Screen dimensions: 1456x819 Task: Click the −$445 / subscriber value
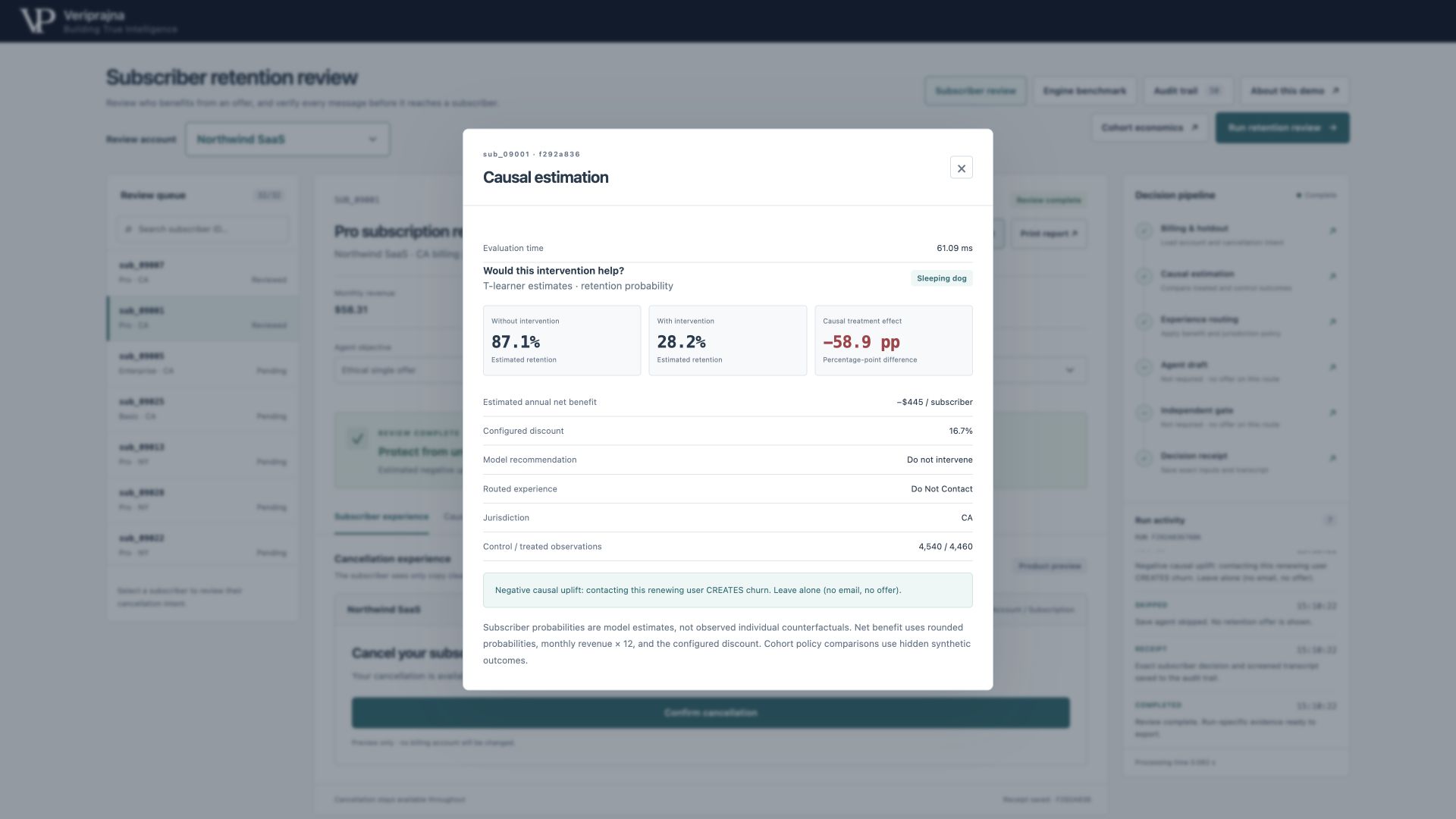click(x=934, y=402)
